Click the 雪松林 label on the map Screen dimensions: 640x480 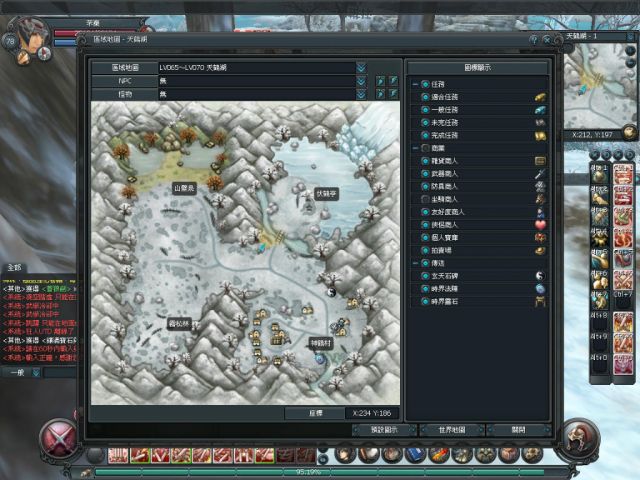[179, 324]
